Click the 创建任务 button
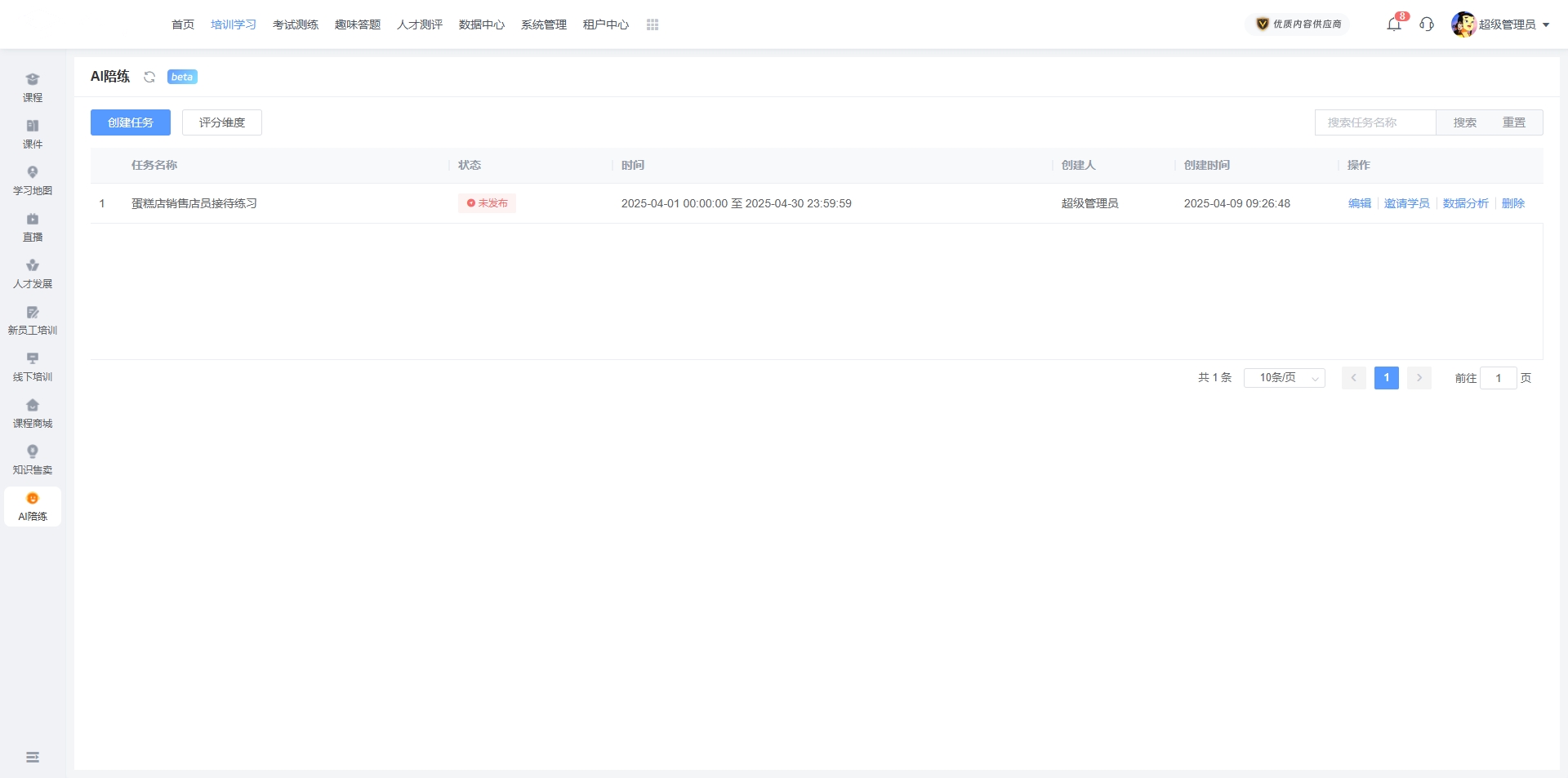The width and height of the screenshot is (1568, 778). (x=131, y=122)
